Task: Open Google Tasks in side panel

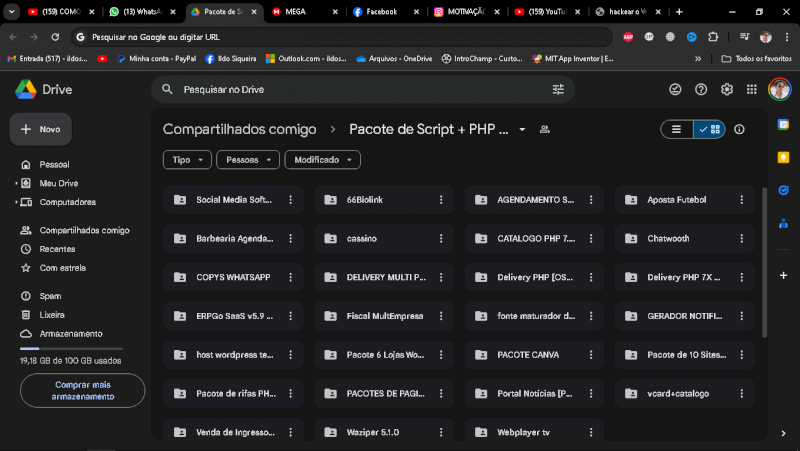Action: point(784,189)
